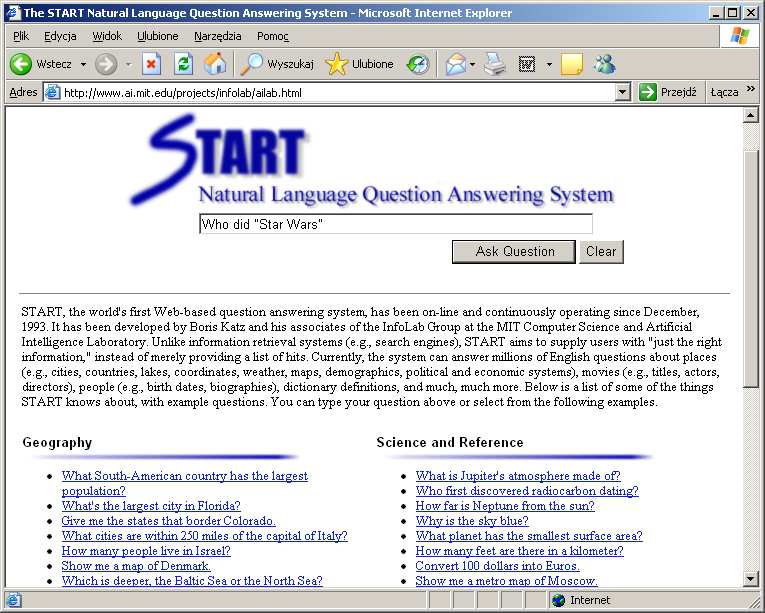Expand the Forward button history dropdown
765x613 pixels.
128,64
